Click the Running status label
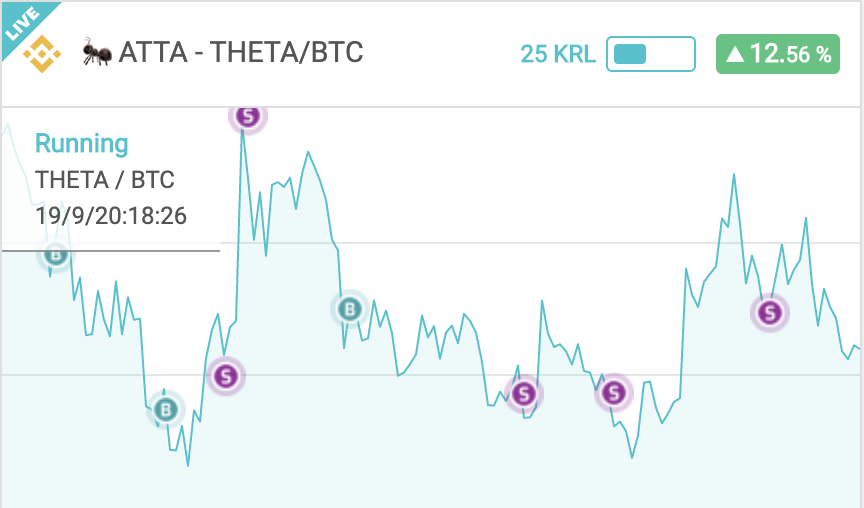Image resolution: width=864 pixels, height=508 pixels. tap(82, 144)
